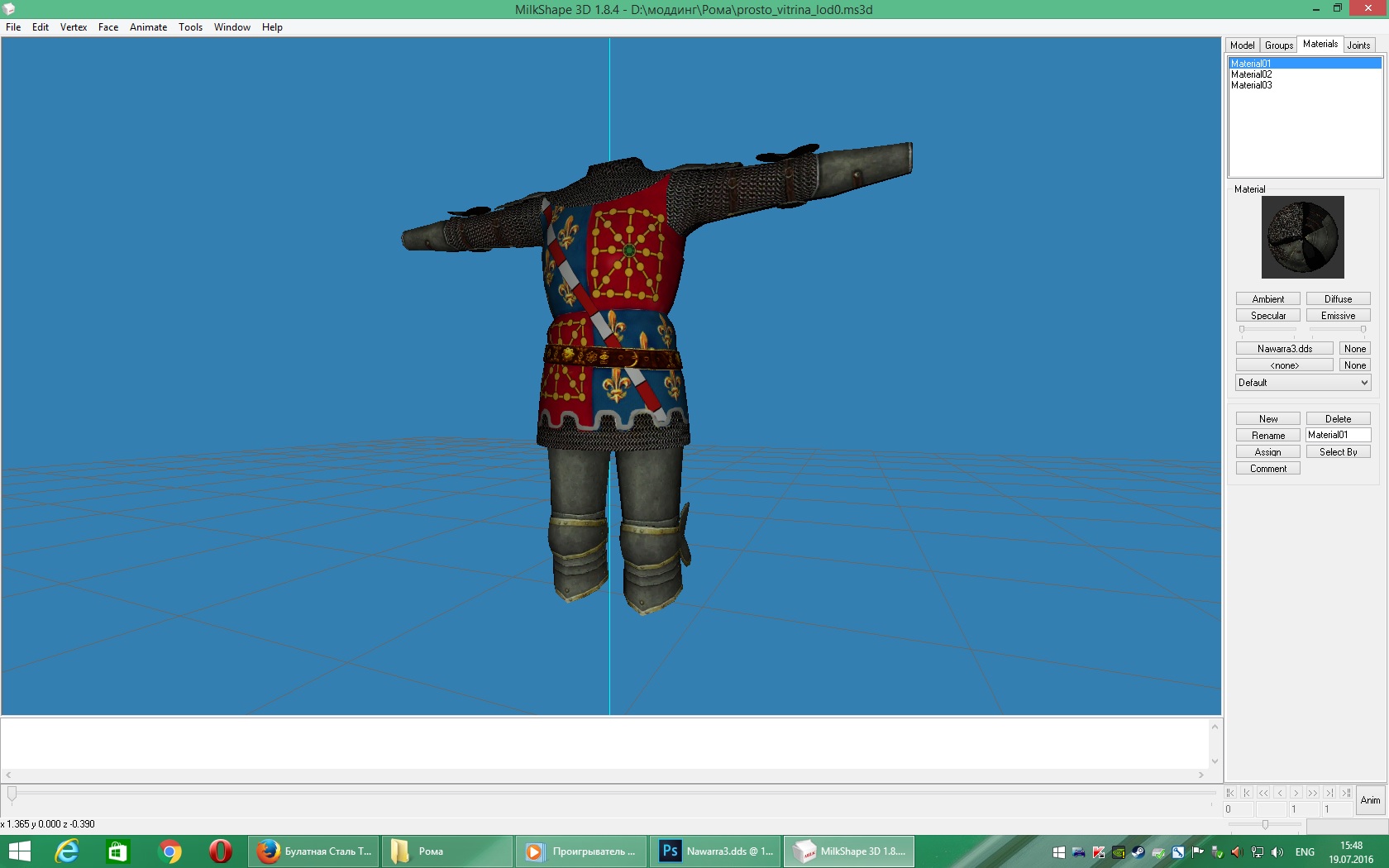Screen dimensions: 1389x868
Task: Click the Steam tray icon
Action: [x=1138, y=852]
